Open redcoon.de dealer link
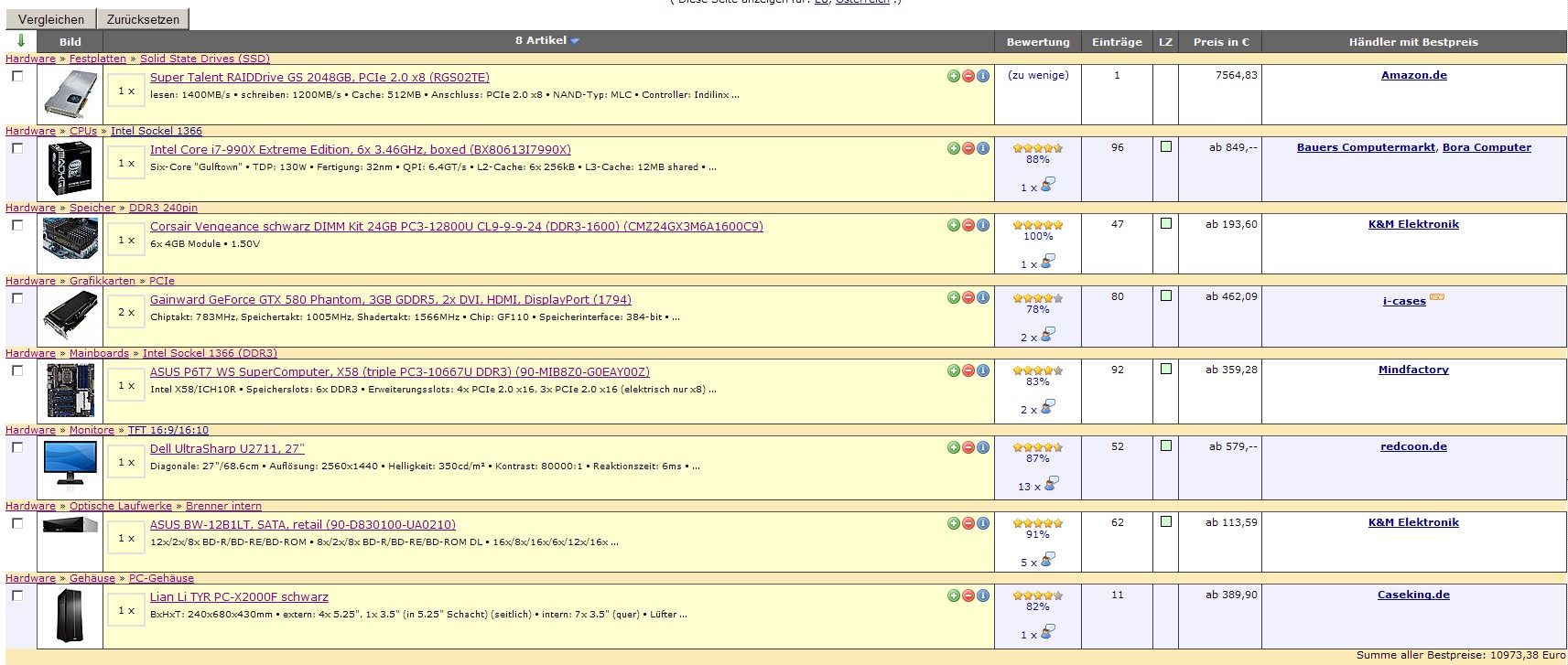 [x=1413, y=446]
